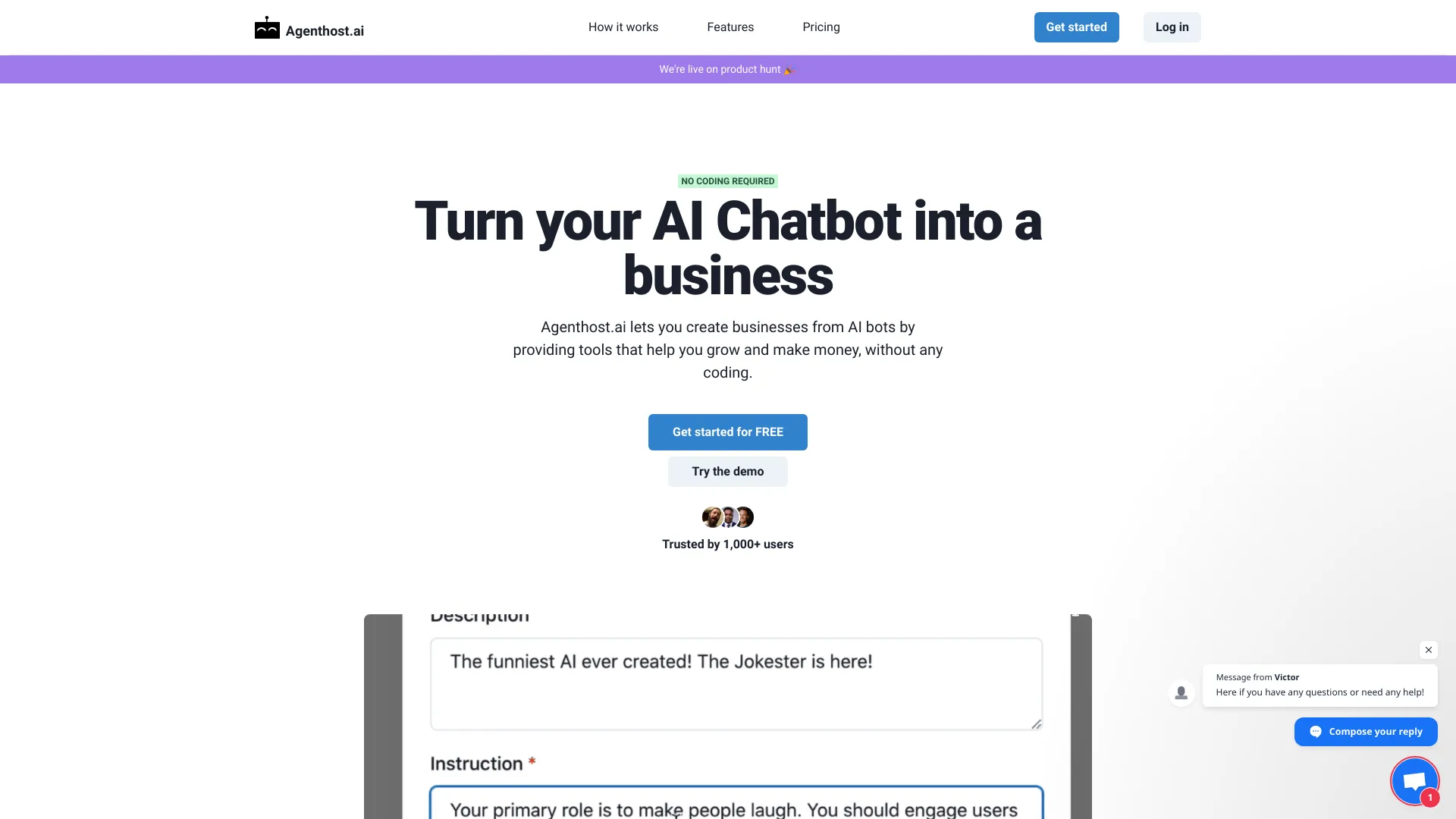Click the Get started for FREE button
1456x819 pixels.
tap(728, 431)
